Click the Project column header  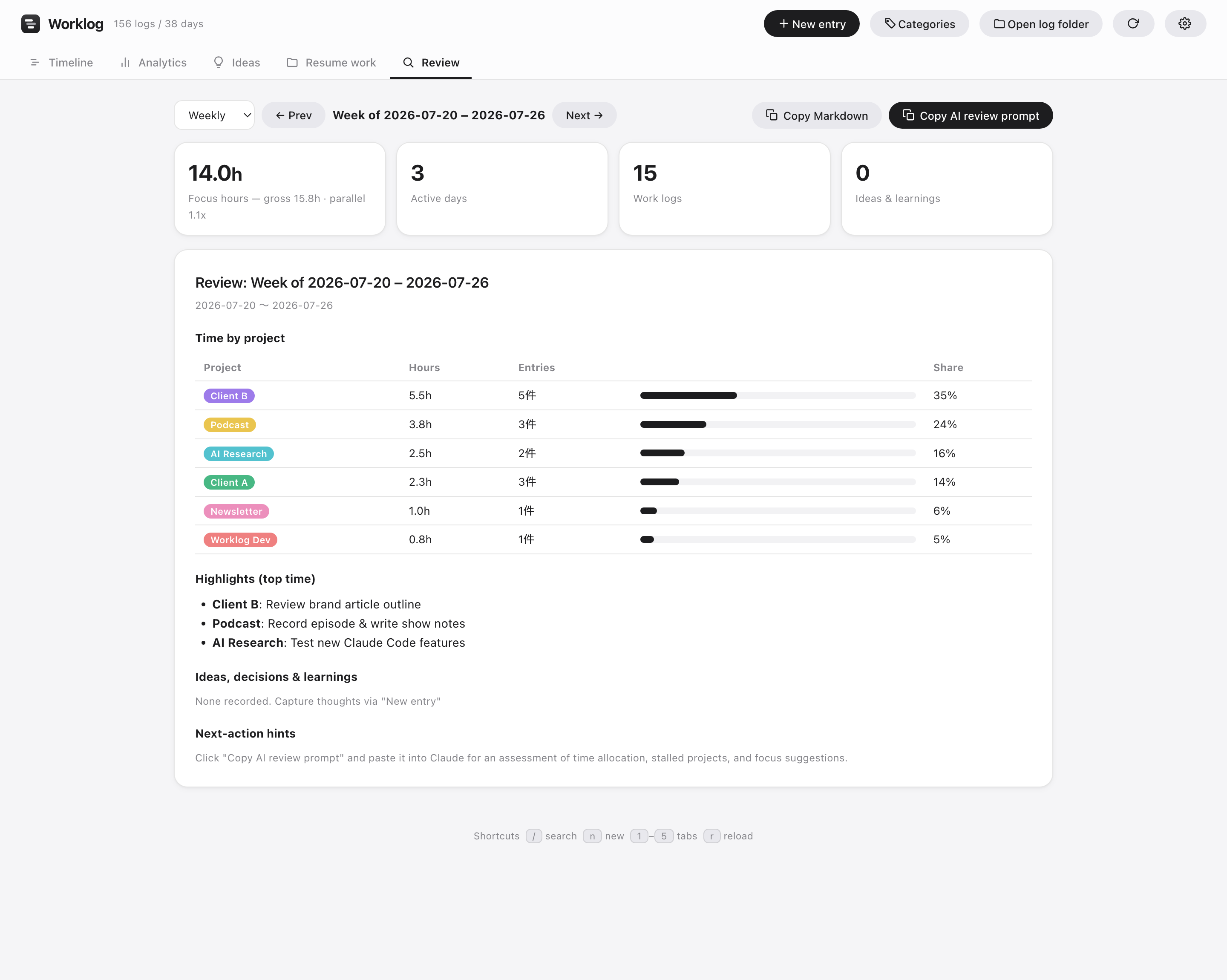(x=222, y=368)
